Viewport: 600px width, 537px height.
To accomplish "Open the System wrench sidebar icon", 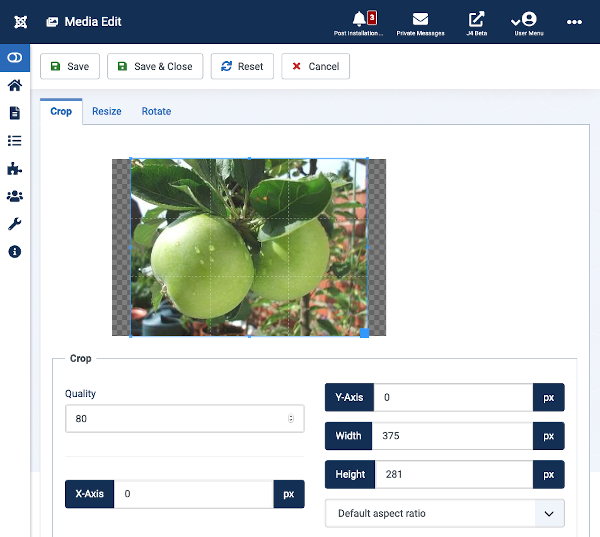I will coord(15,224).
